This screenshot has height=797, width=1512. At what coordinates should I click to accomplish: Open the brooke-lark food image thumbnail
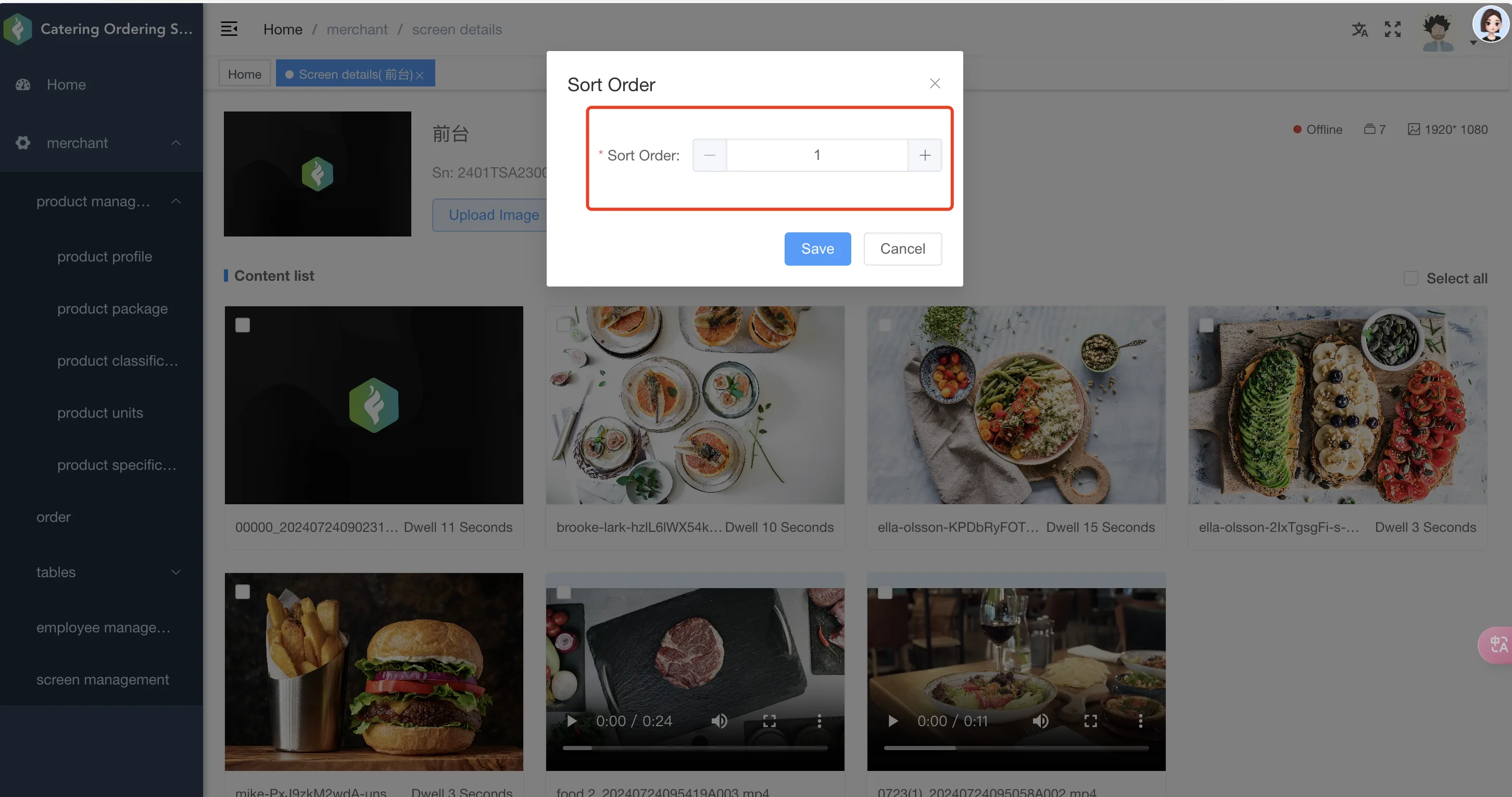click(x=695, y=405)
